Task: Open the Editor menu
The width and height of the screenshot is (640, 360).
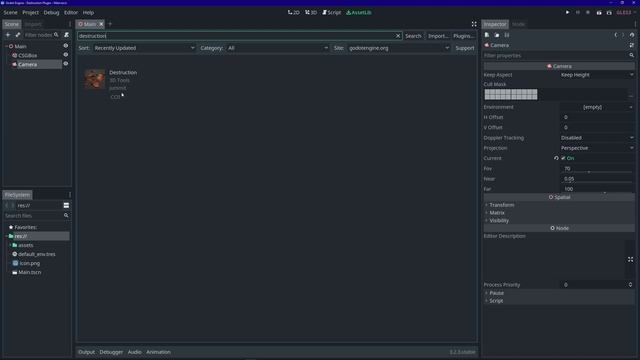Action: click(x=71, y=13)
